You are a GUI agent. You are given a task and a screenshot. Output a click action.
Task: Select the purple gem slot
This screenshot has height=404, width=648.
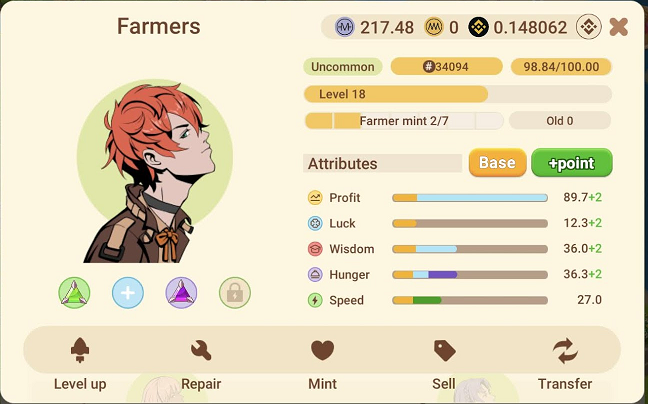[181, 293]
